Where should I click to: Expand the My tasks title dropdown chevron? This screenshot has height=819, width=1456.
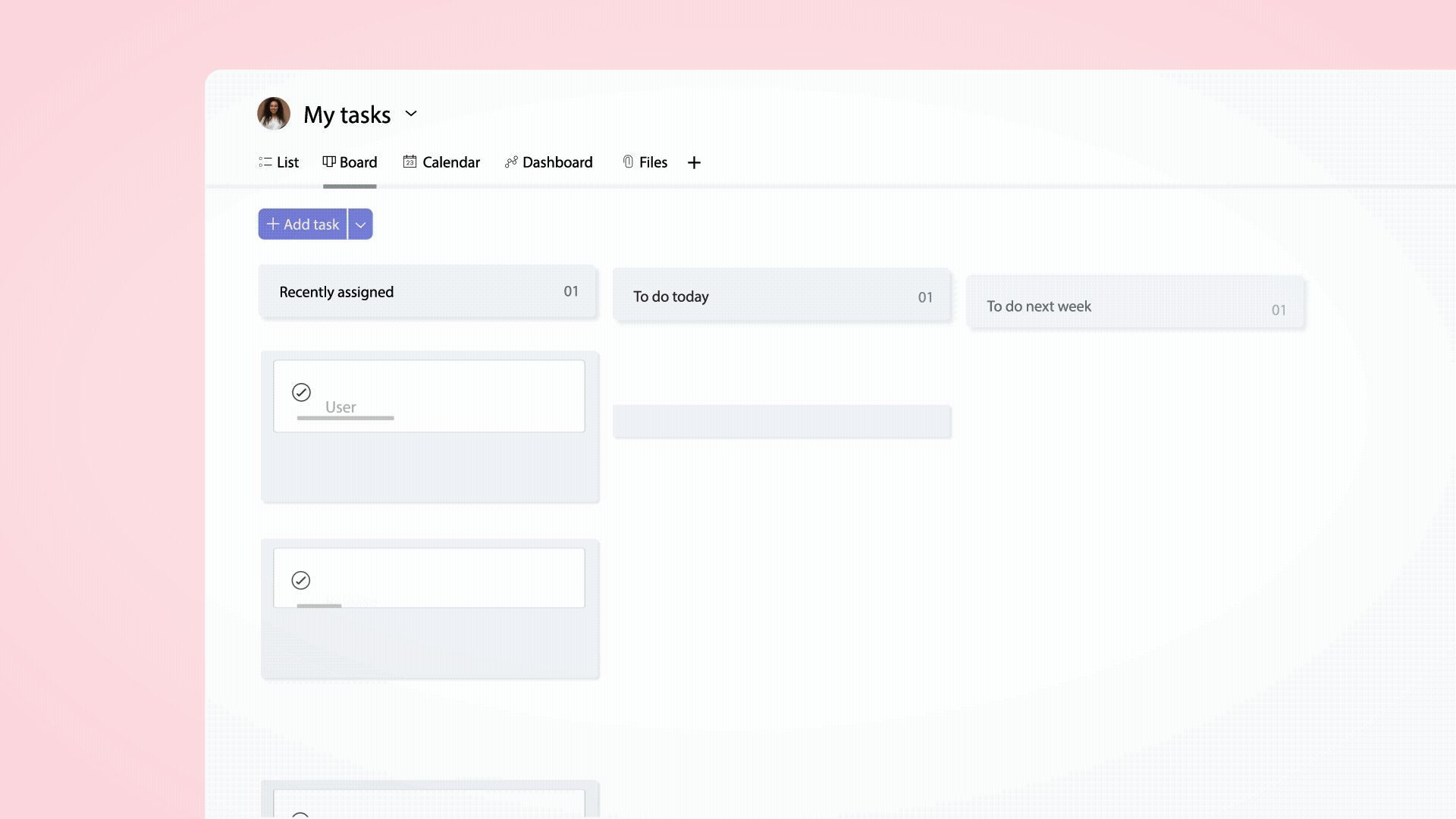pyautogui.click(x=411, y=114)
